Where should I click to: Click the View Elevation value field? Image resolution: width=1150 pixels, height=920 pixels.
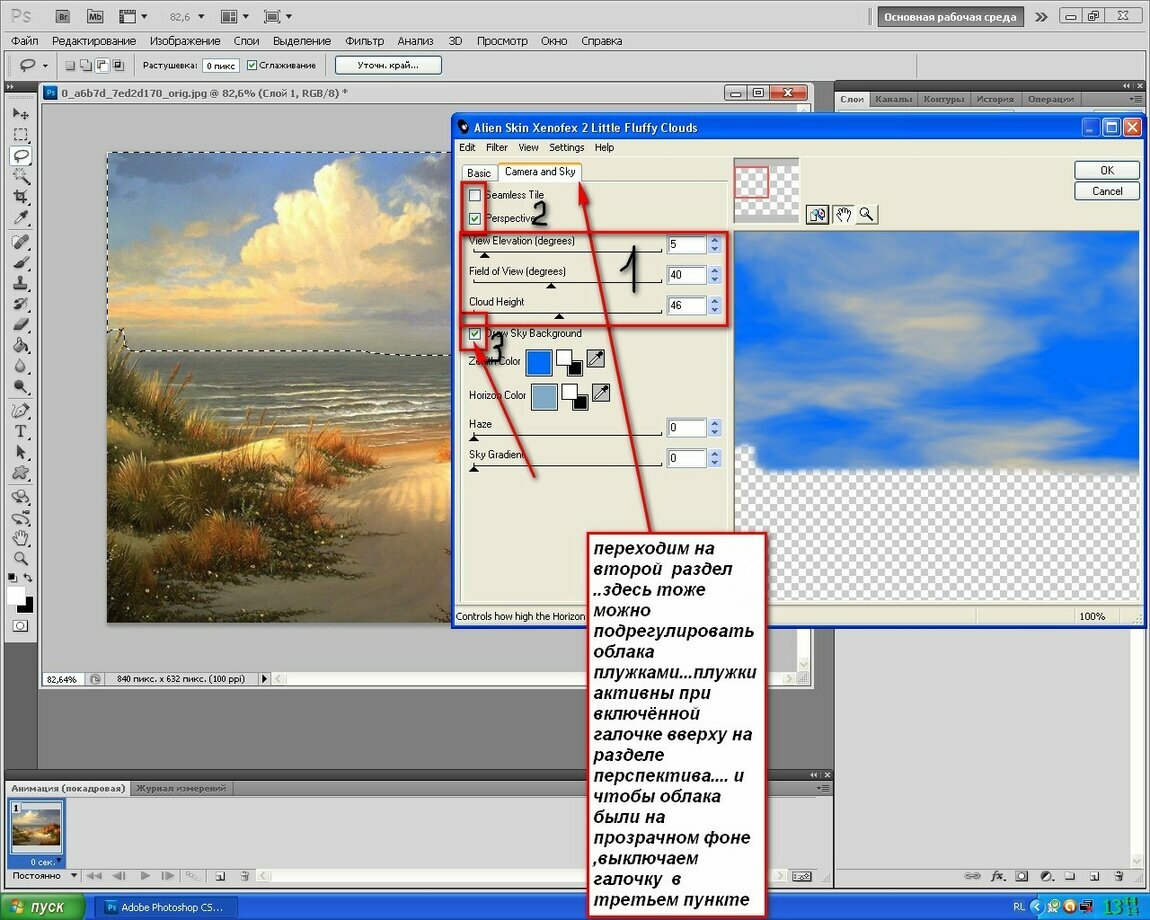pos(686,244)
